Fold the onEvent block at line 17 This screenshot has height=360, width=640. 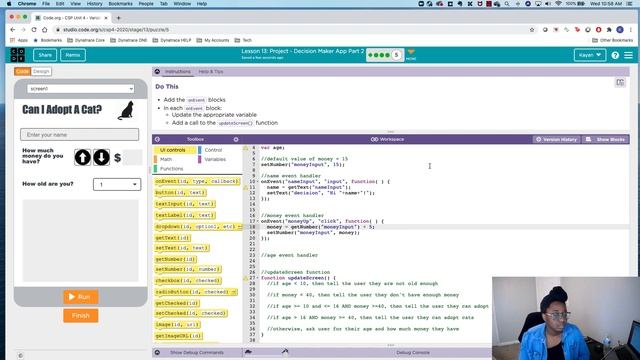tap(258, 221)
